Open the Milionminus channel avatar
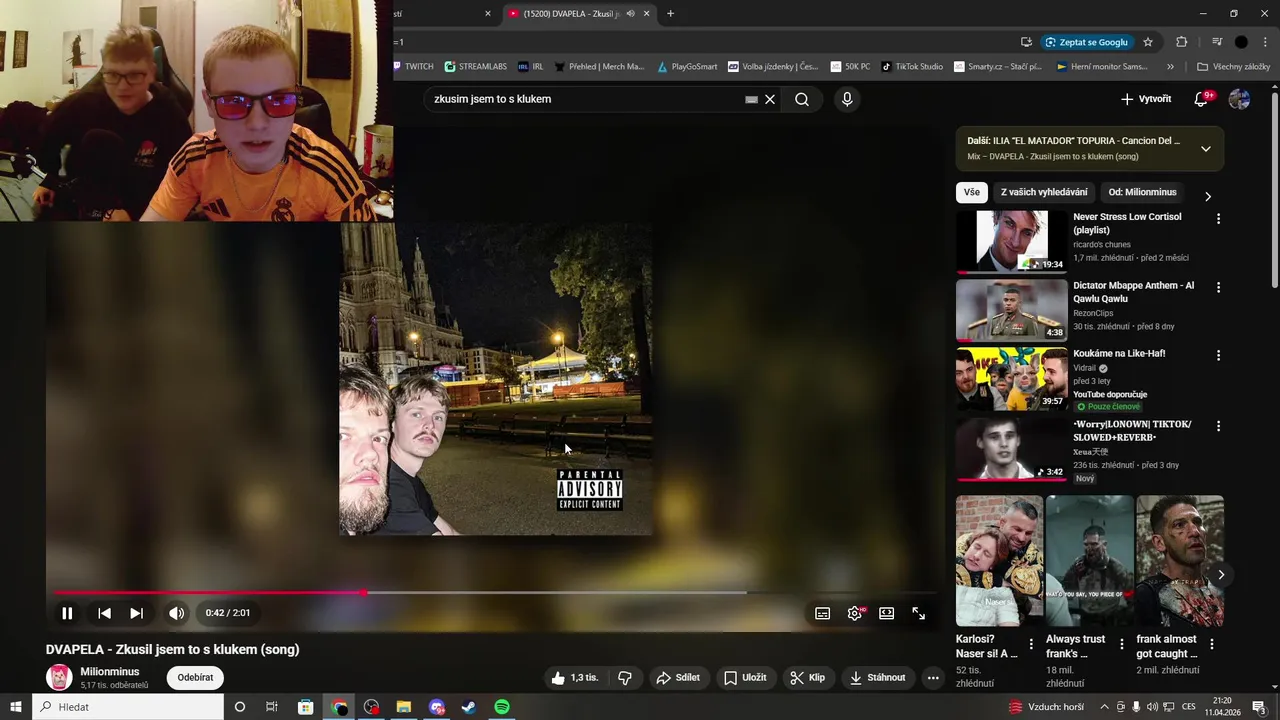 click(x=59, y=677)
